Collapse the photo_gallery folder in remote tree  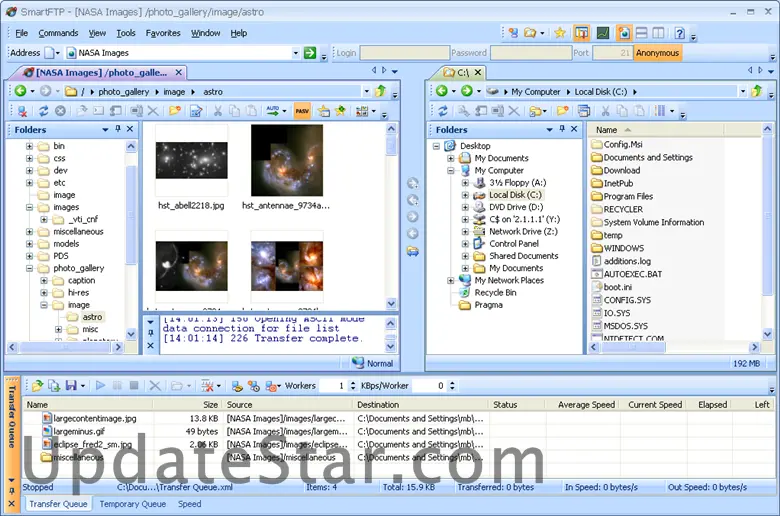pos(29,268)
